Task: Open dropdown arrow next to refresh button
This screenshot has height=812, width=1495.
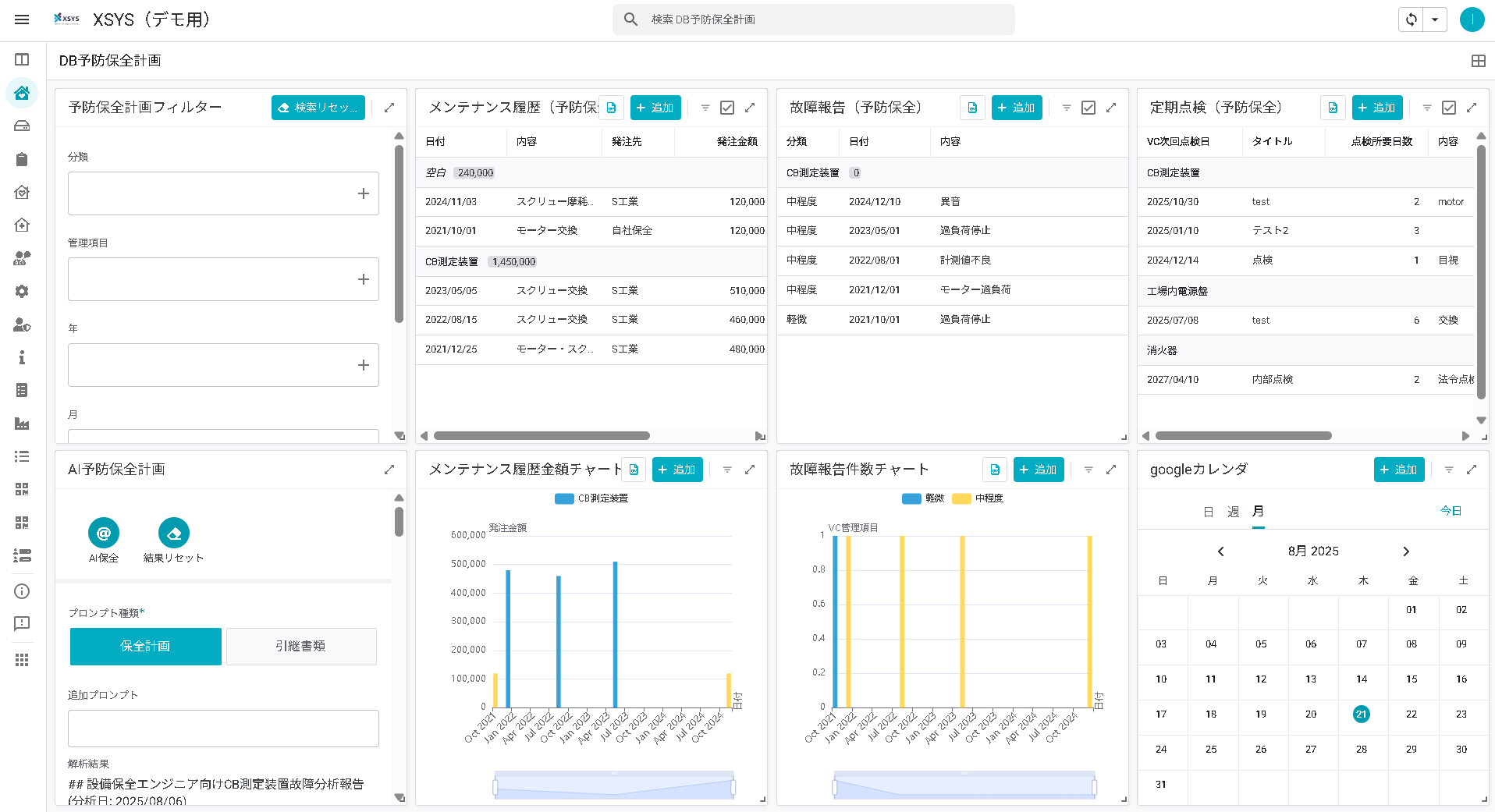Action: pos(1435,20)
